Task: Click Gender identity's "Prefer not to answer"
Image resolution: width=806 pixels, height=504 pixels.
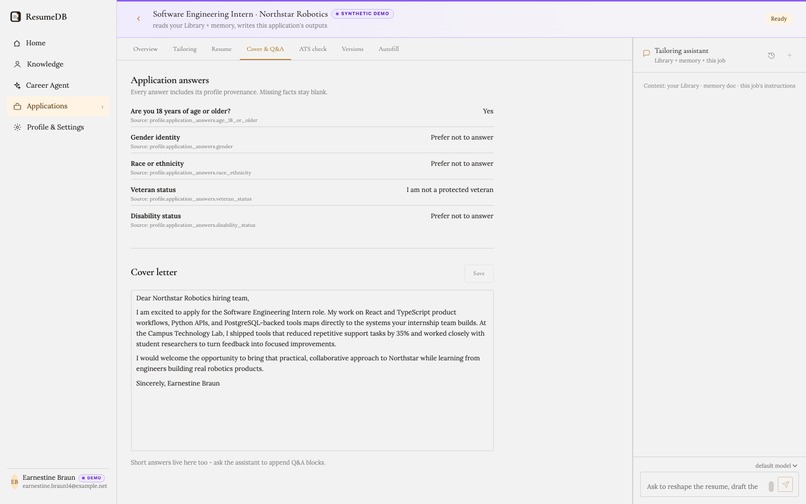Action: (462, 137)
